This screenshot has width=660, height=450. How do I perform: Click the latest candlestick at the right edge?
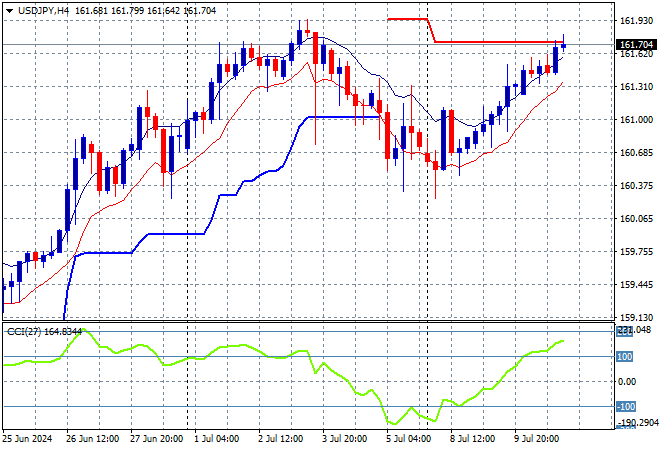click(x=563, y=45)
